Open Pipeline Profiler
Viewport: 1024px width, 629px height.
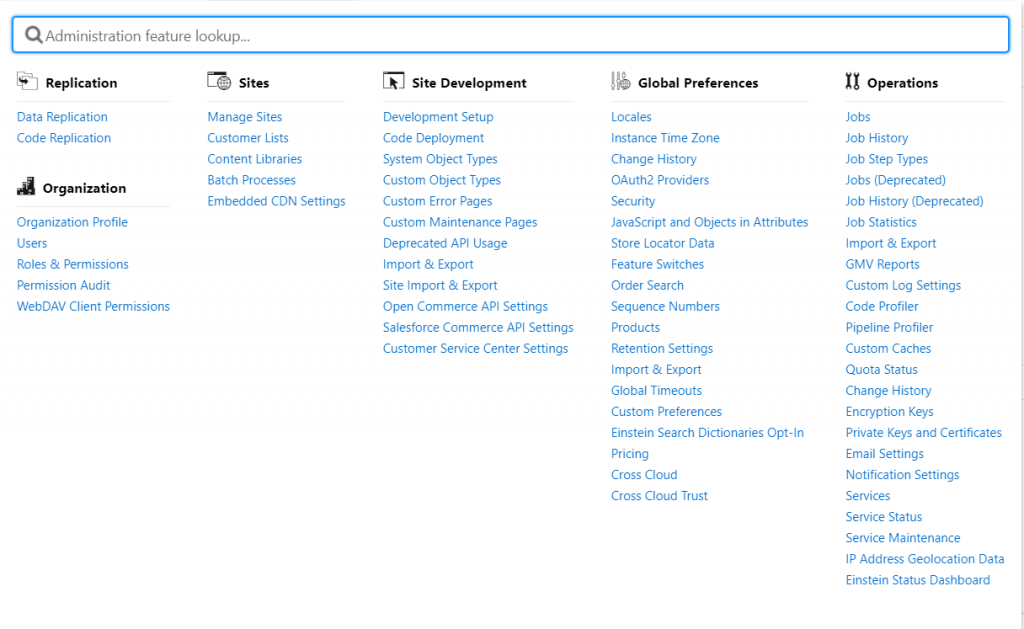click(x=889, y=327)
